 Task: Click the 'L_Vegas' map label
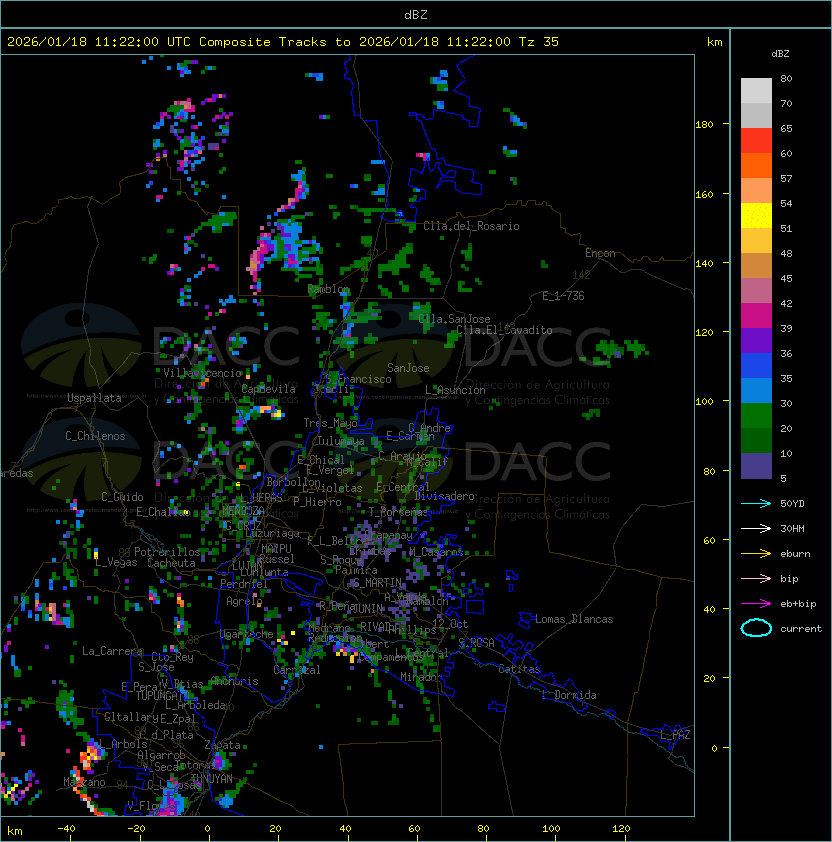(116, 562)
